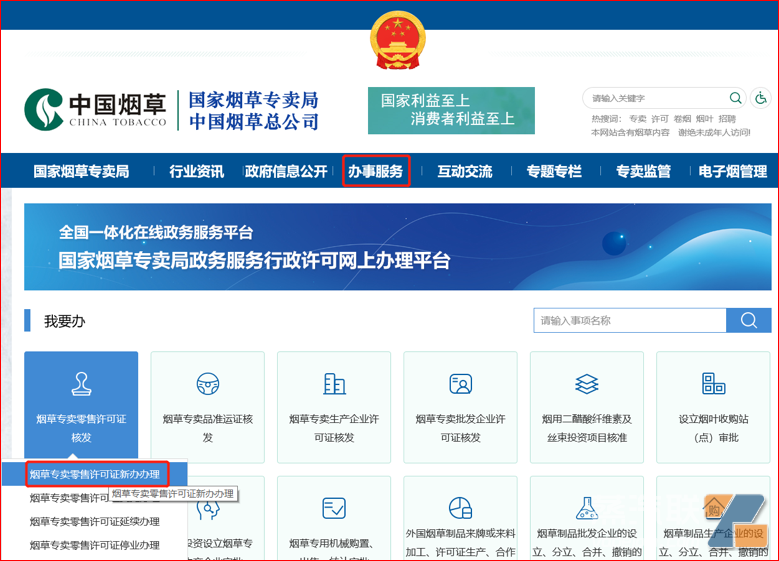The image size is (779, 561).
Task: Click 烟用二醋酸纤维素及丝束投资项目核准 label
Action: (587, 428)
